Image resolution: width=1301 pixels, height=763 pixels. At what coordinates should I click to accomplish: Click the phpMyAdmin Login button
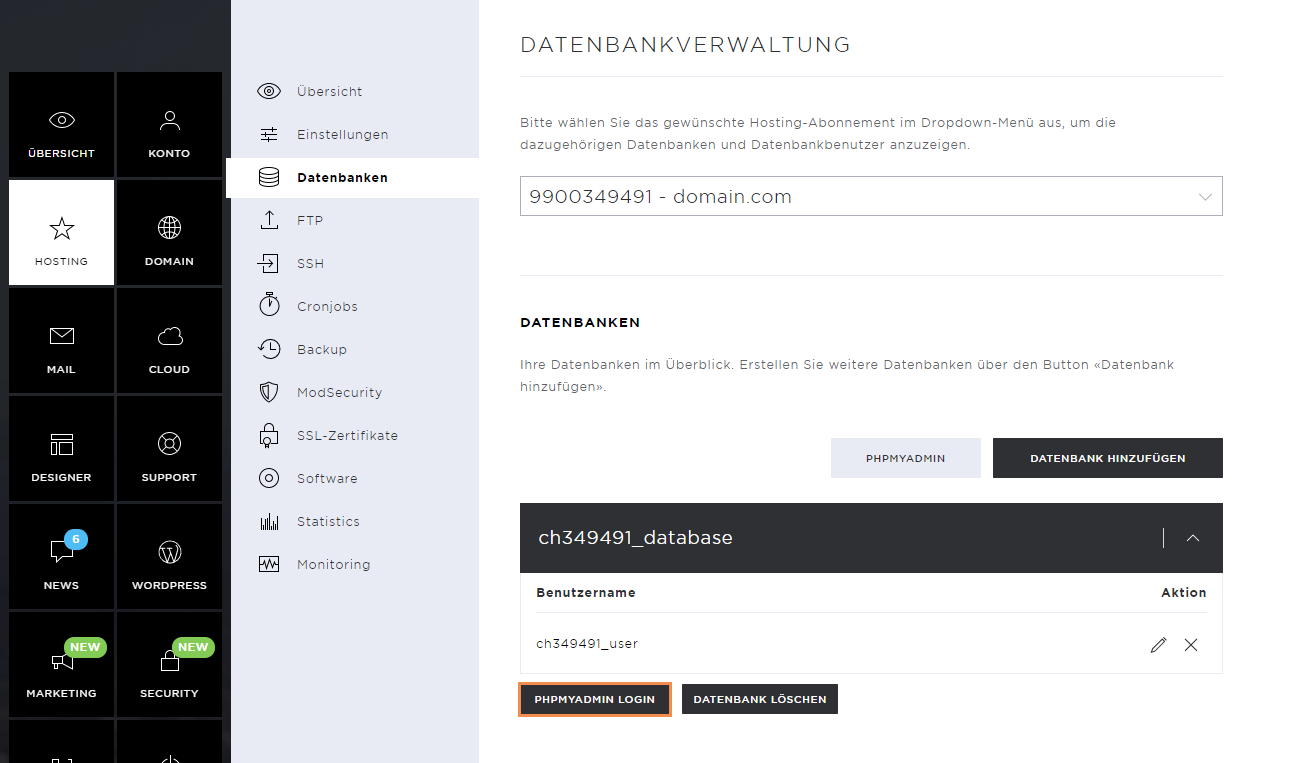(x=595, y=699)
